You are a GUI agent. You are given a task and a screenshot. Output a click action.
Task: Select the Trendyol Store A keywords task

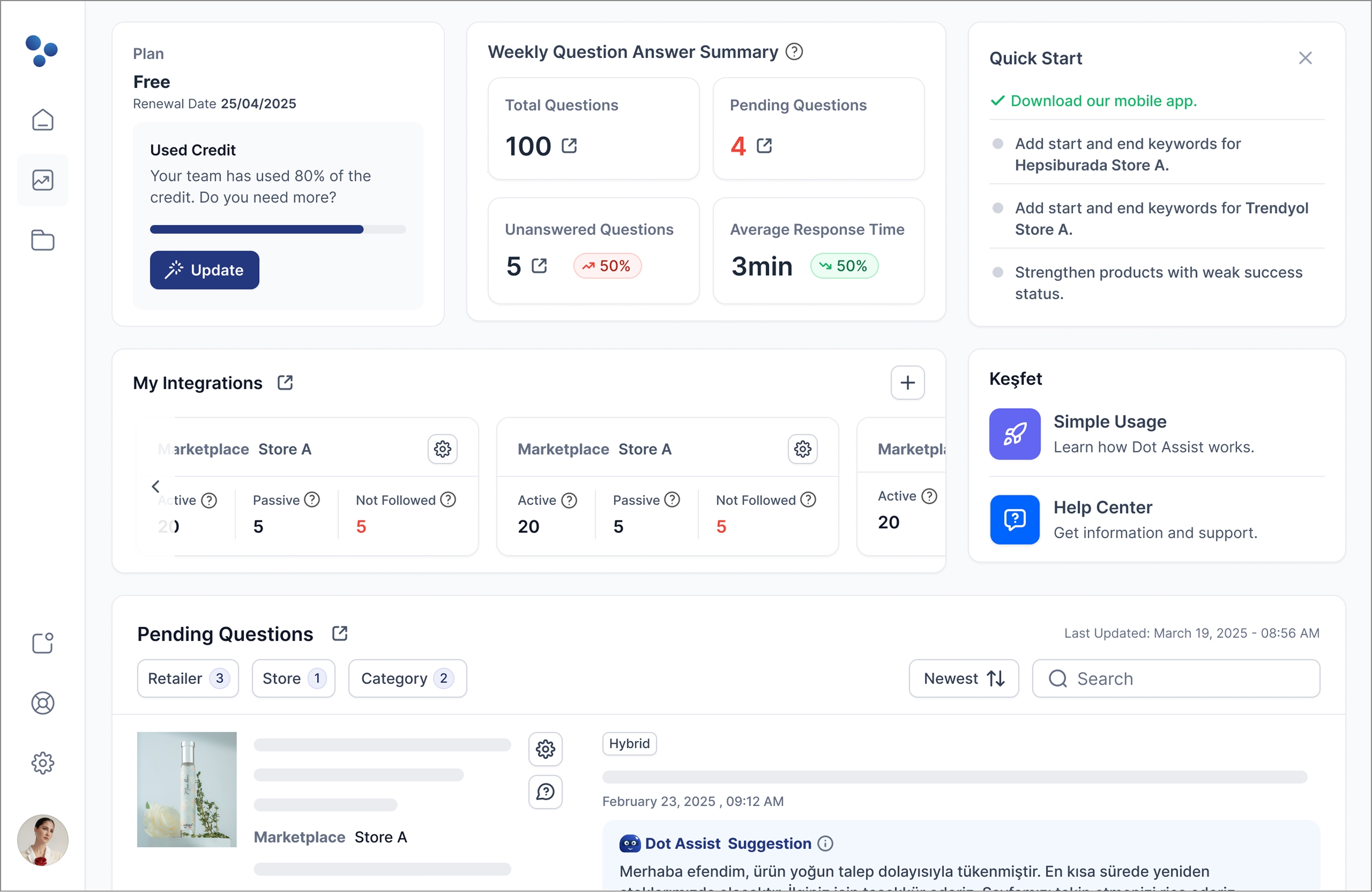tap(1156, 219)
